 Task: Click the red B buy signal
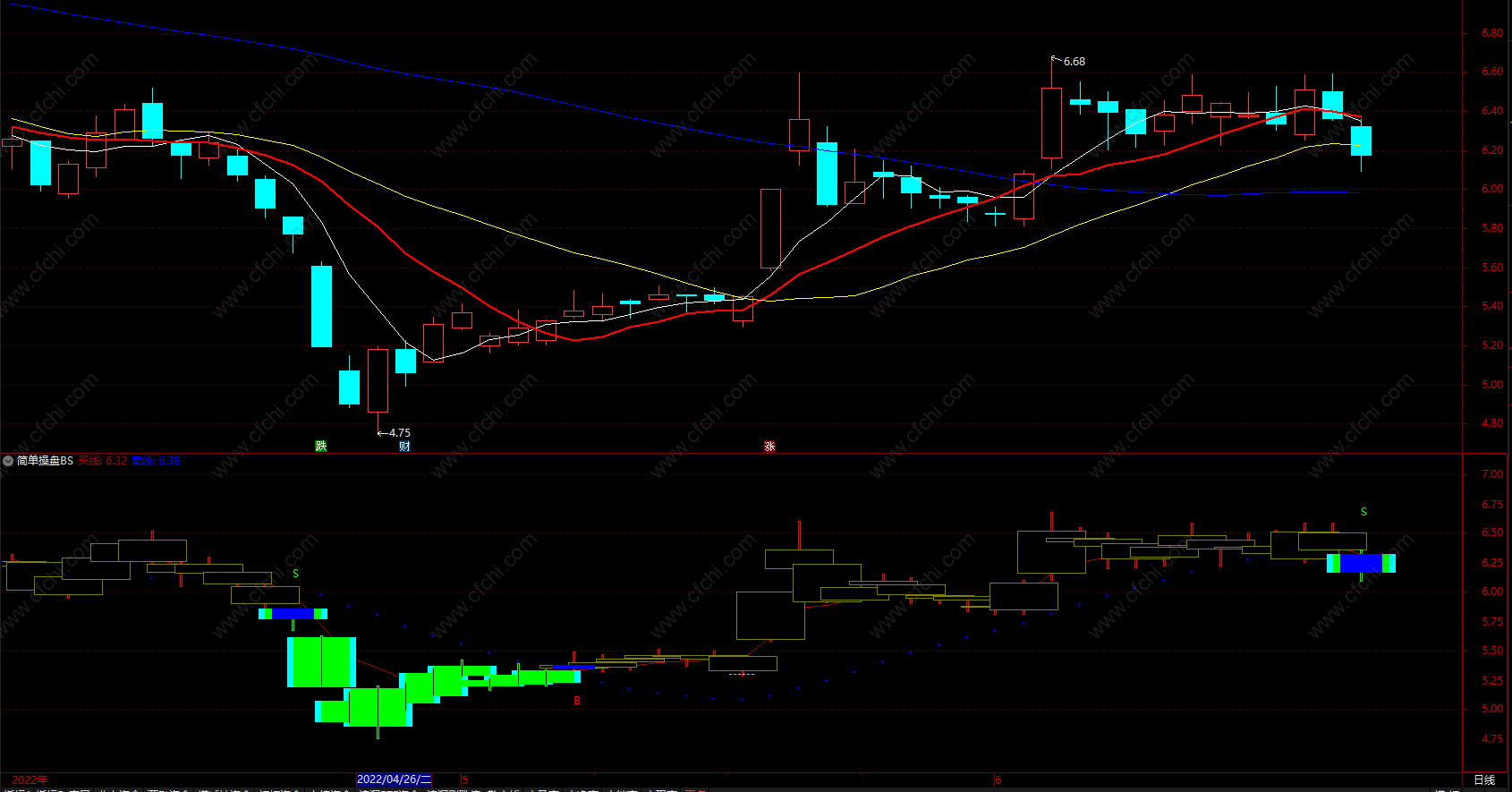click(577, 701)
